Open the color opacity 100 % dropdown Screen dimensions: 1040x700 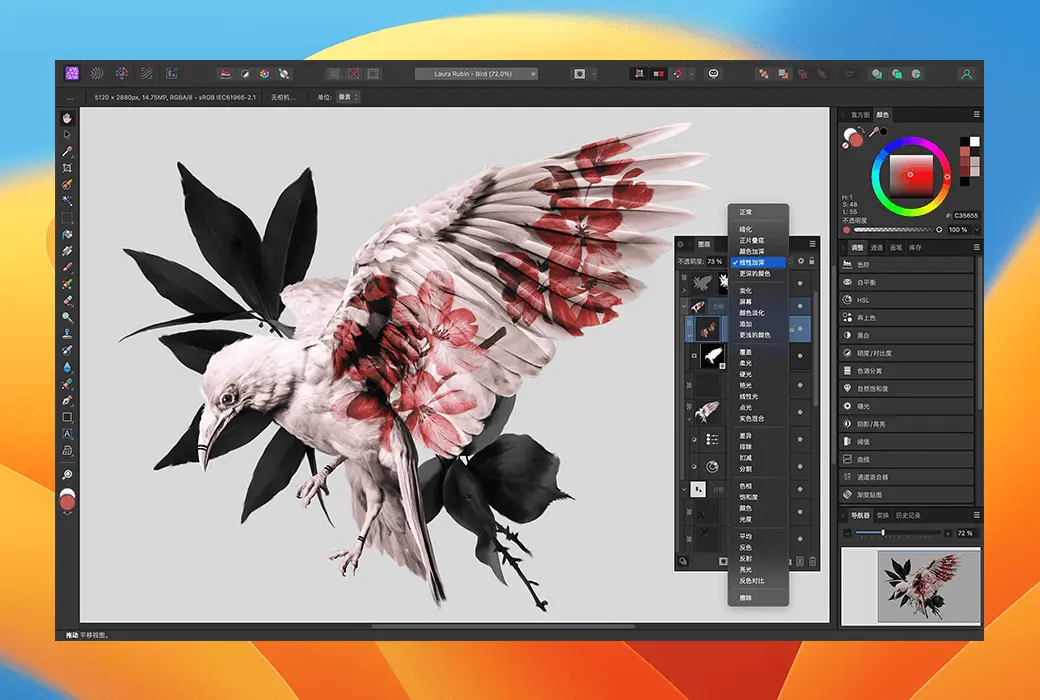(x=977, y=230)
